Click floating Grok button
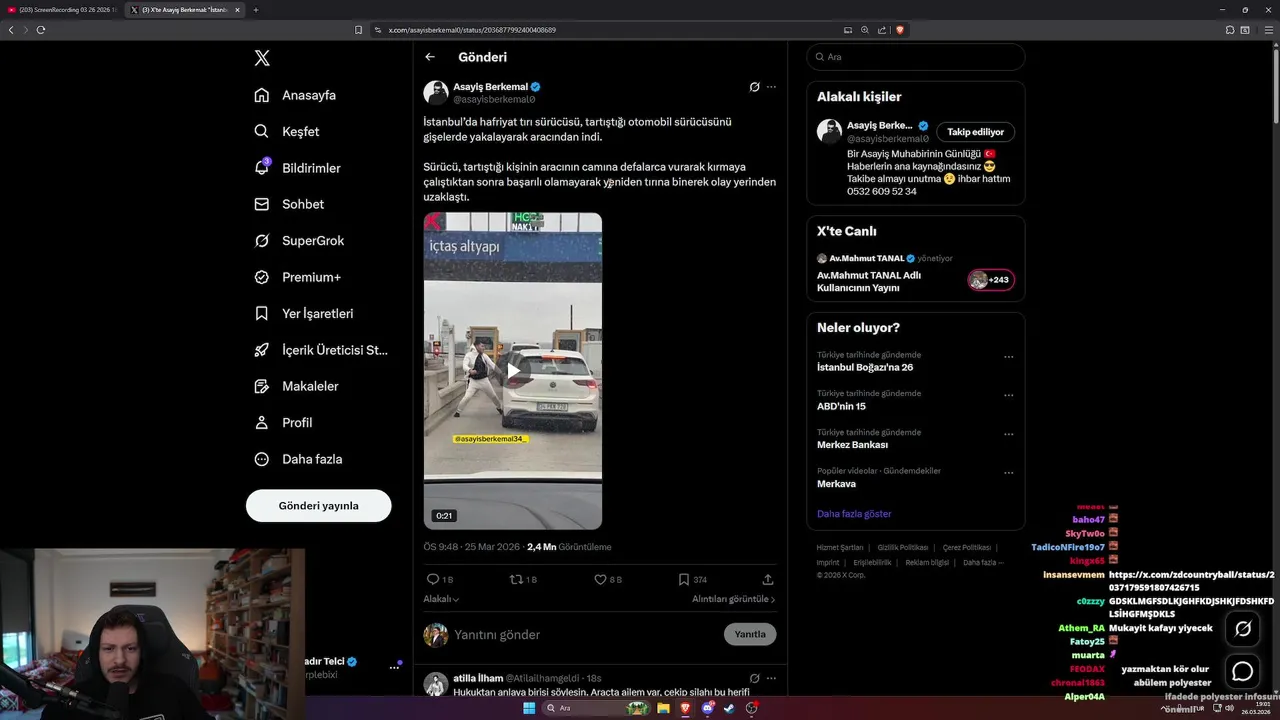Screen dimensions: 1280x720 (1243, 629)
